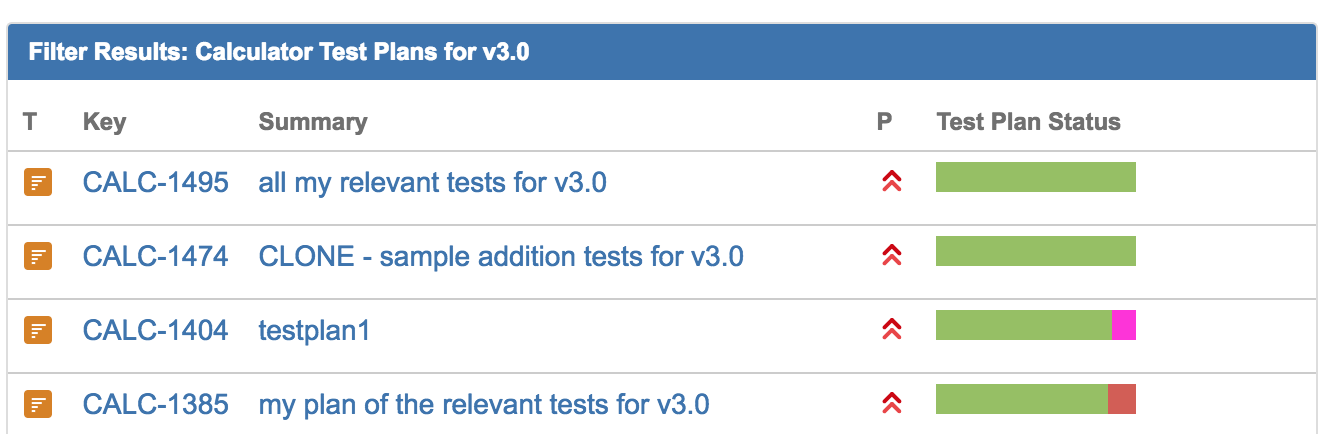Open issue key CALC-1474
Image resolution: width=1336 pixels, height=434 pixels.
(x=155, y=257)
